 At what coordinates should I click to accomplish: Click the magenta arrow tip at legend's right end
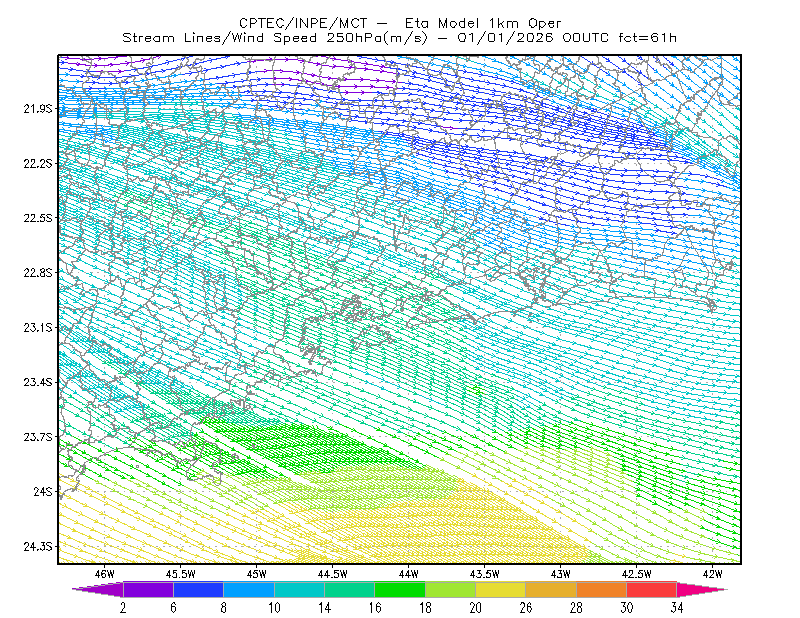point(702,589)
